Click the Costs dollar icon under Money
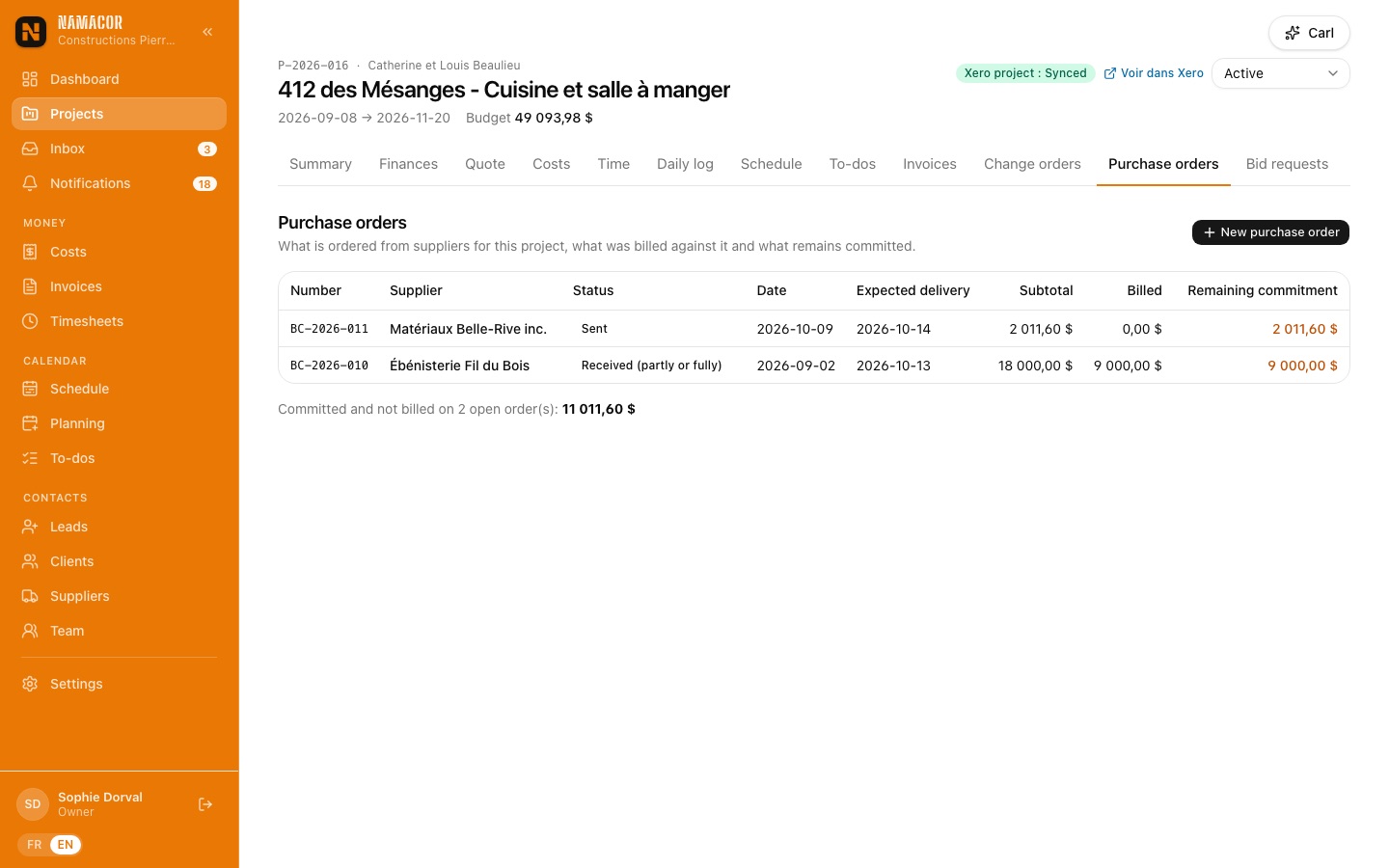 (x=30, y=252)
